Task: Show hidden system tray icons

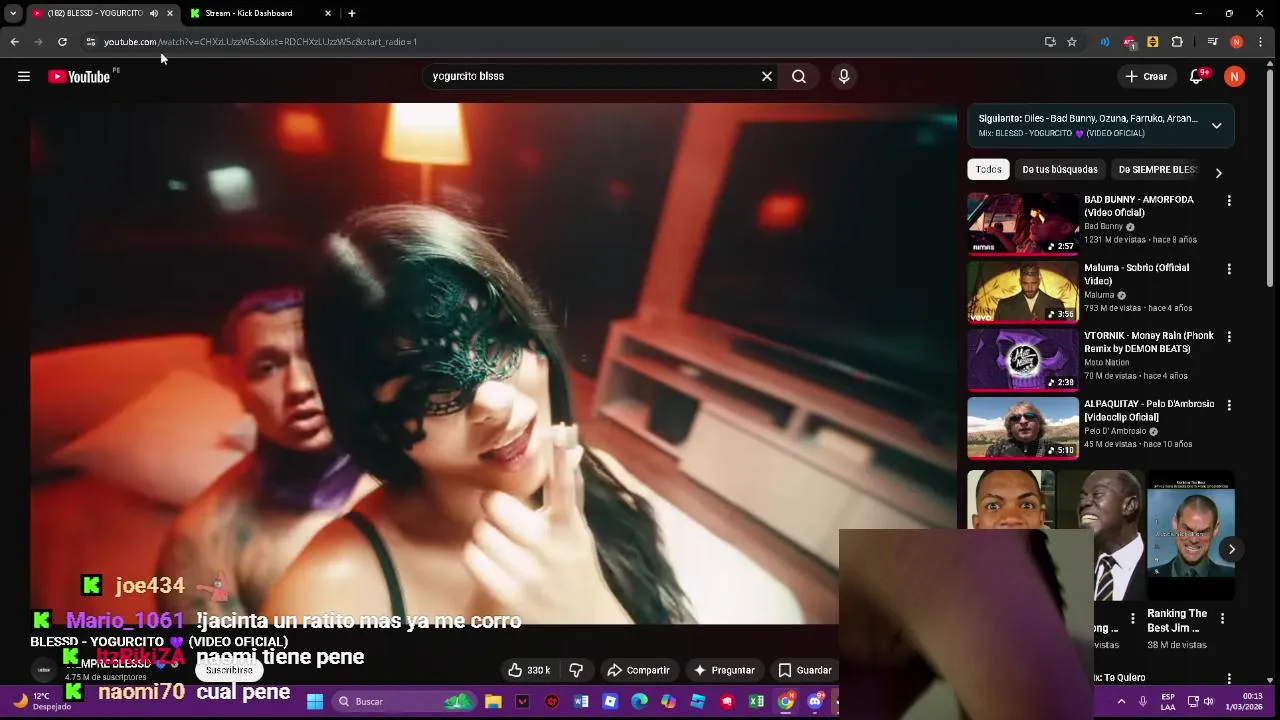Action: click(x=1121, y=701)
